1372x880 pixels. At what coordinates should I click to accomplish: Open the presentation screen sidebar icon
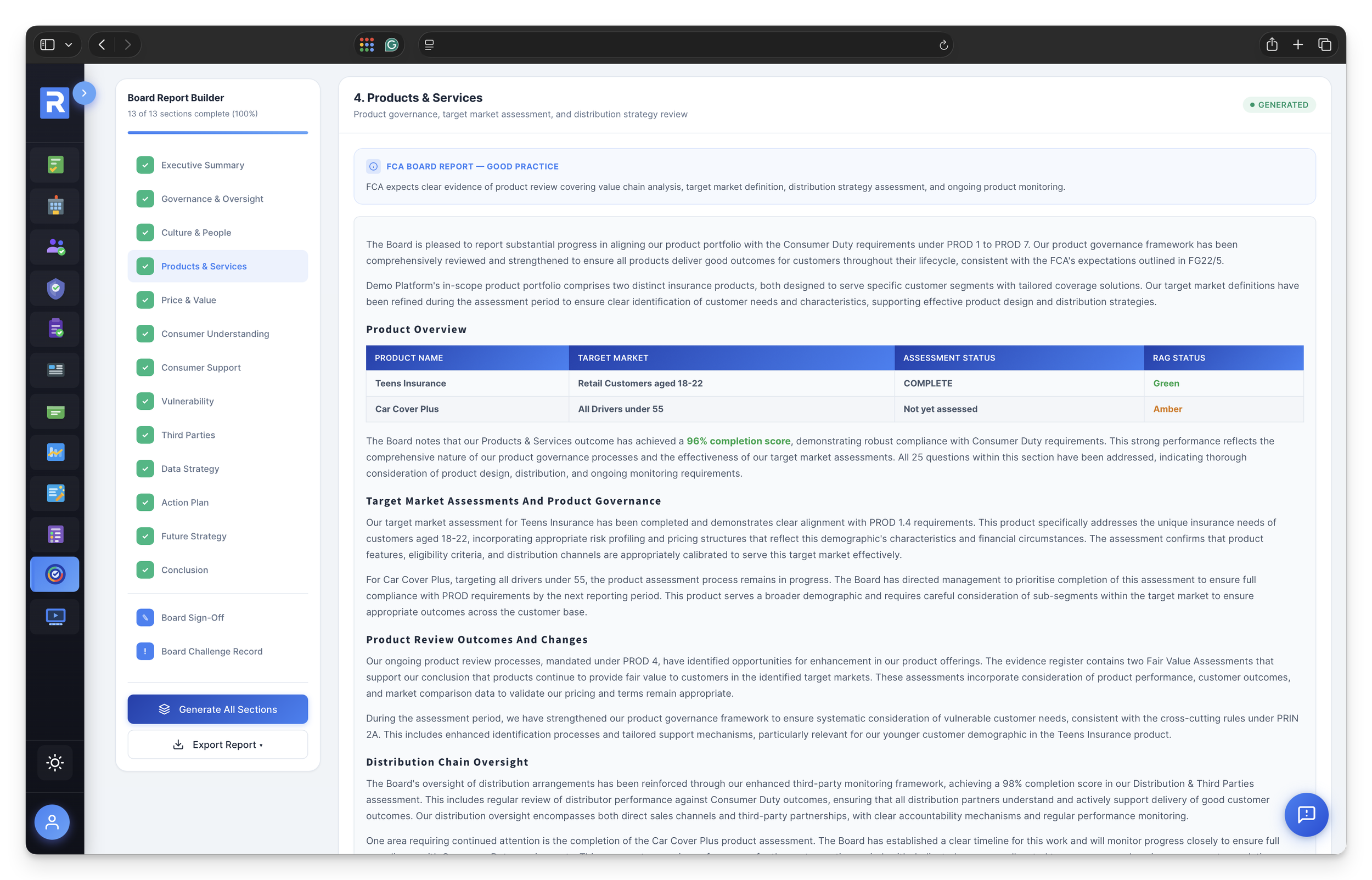[x=55, y=616]
